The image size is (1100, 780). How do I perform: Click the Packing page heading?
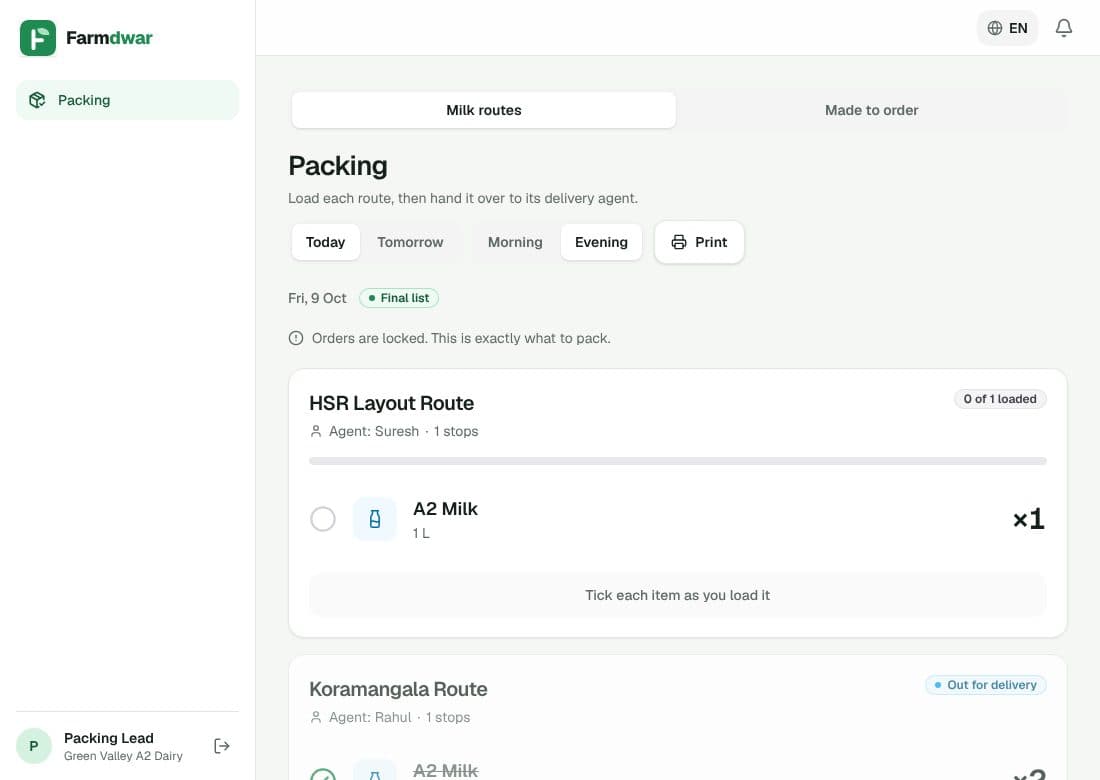337,166
